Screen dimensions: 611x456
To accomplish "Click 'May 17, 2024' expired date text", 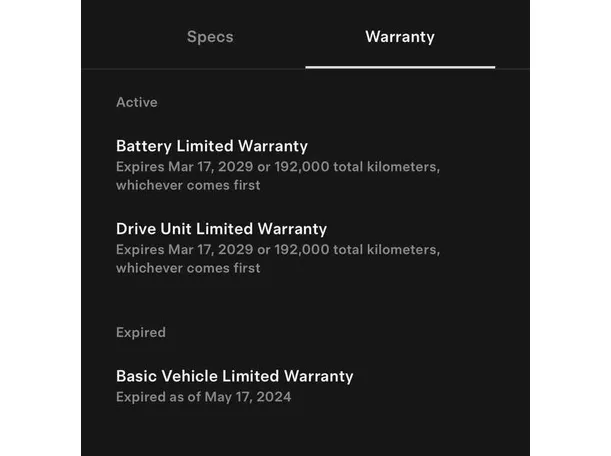I will [x=248, y=397].
